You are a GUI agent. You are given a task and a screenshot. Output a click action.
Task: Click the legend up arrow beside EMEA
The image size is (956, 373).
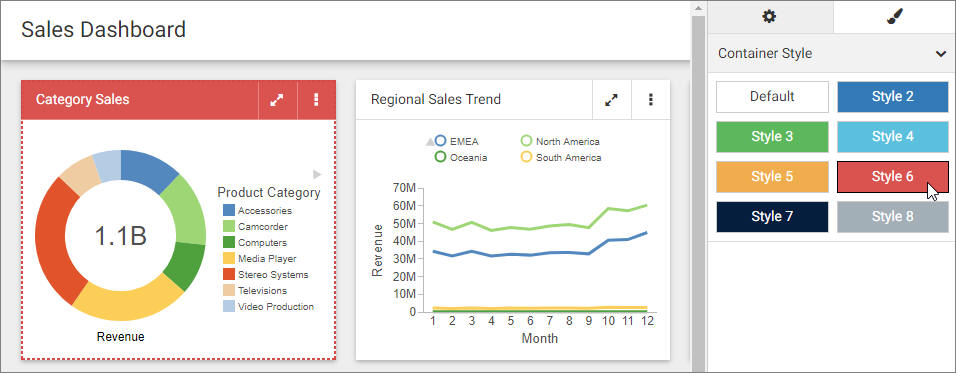430,141
